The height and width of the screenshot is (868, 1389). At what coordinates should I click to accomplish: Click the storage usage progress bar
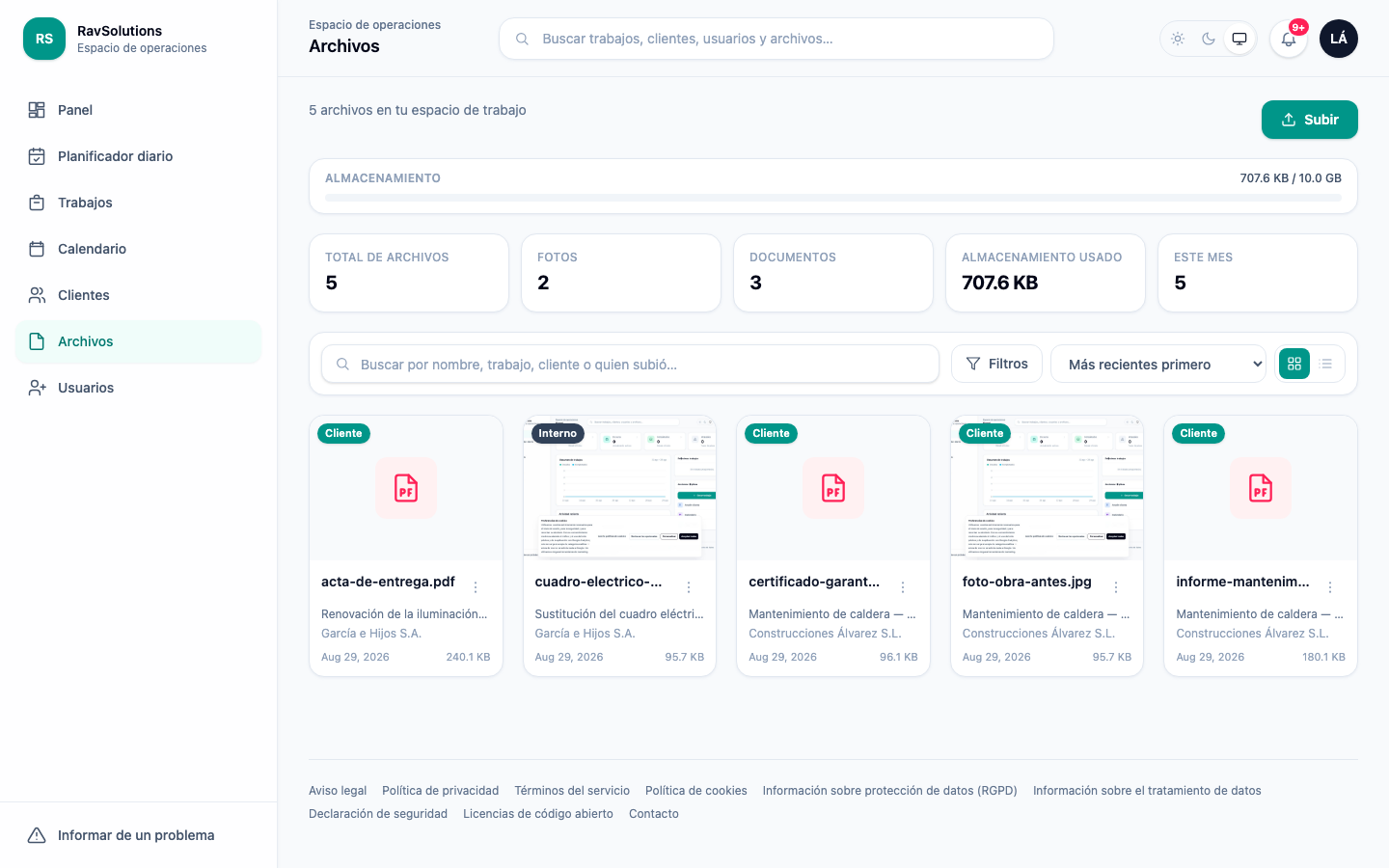point(833,198)
